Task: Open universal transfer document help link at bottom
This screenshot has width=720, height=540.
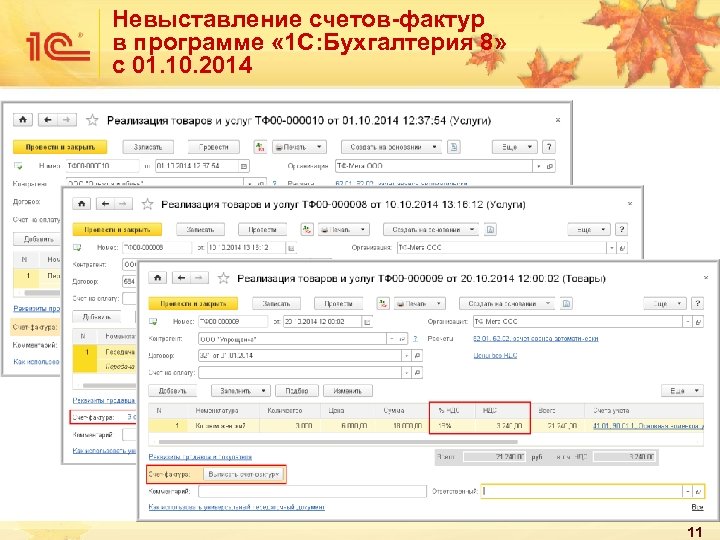Action: click(236, 507)
